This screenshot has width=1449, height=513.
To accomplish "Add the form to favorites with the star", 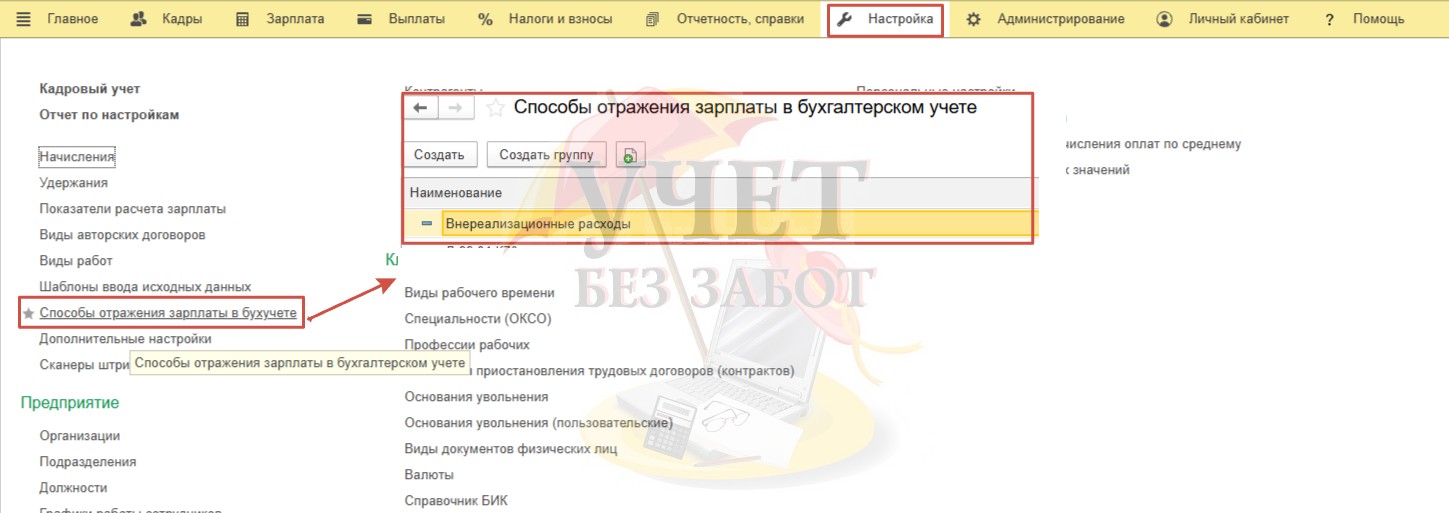I will pyautogui.click(x=494, y=108).
